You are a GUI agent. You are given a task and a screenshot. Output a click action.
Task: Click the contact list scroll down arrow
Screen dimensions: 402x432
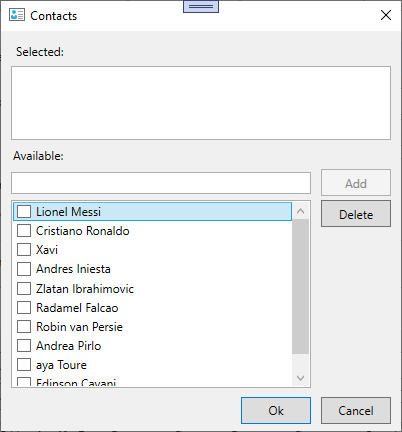[300, 378]
